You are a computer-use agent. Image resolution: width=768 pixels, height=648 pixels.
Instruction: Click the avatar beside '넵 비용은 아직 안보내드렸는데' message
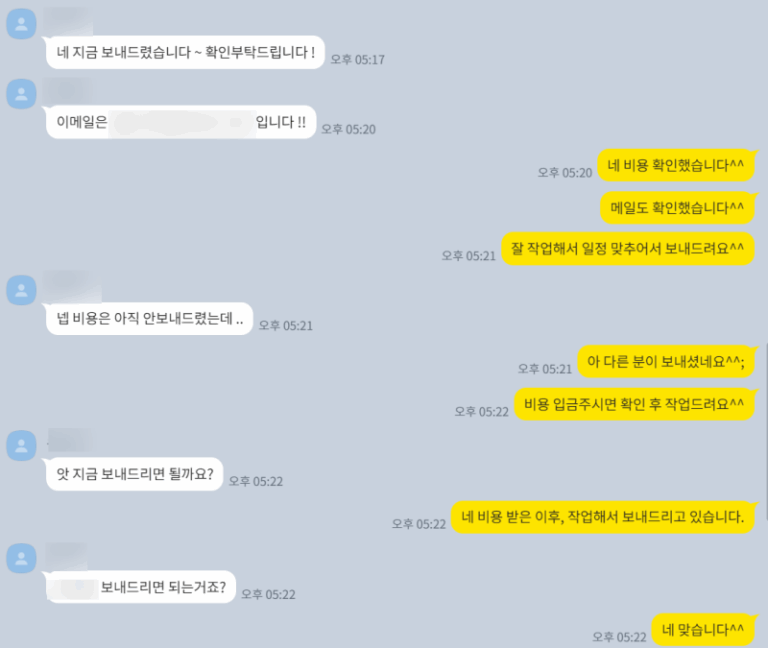21,290
